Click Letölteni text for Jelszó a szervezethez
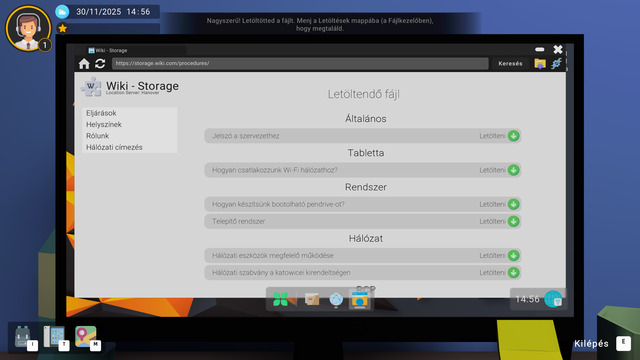Viewport: 640px width, 360px height. click(492, 136)
